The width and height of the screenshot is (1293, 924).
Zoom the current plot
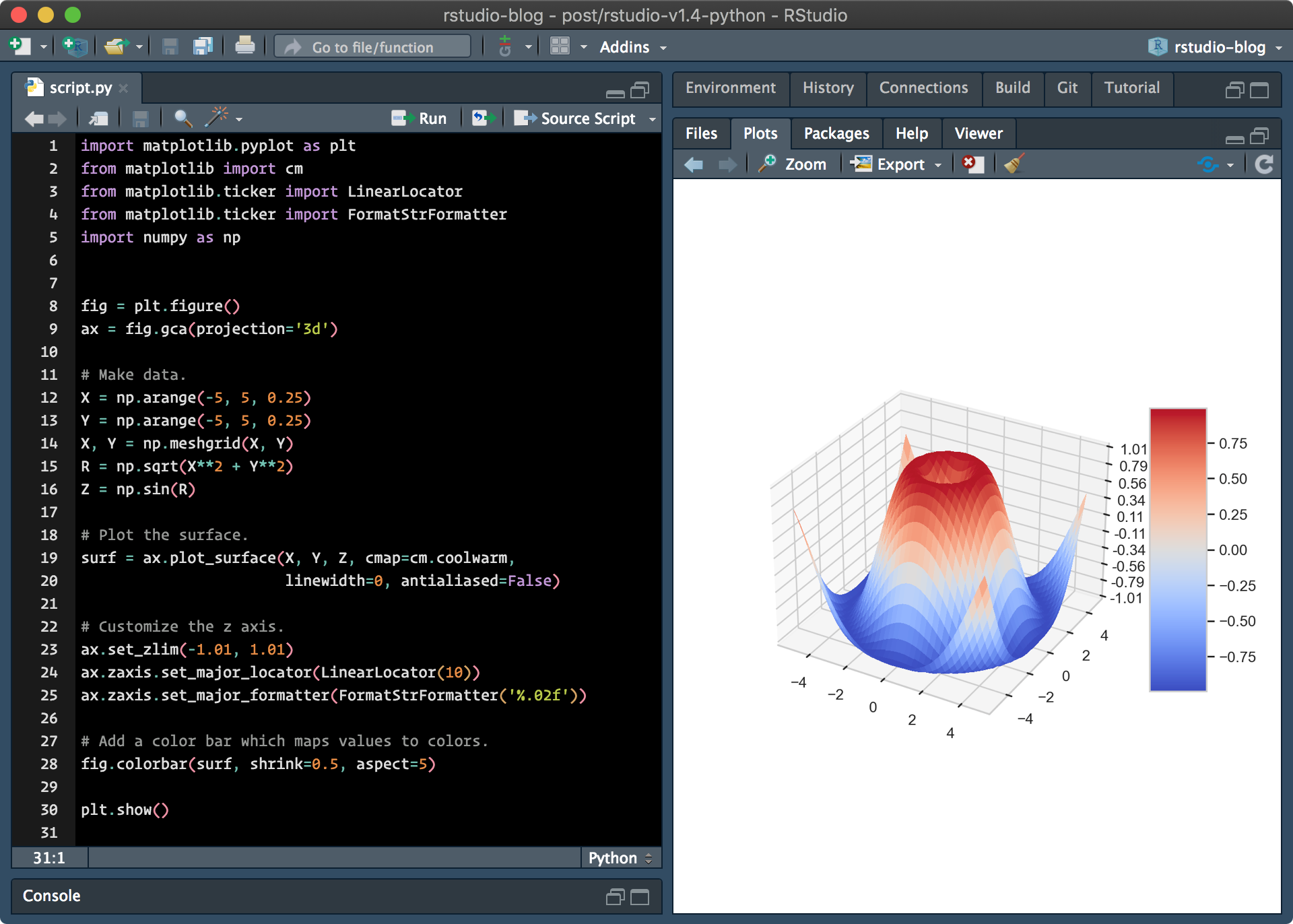(x=793, y=164)
